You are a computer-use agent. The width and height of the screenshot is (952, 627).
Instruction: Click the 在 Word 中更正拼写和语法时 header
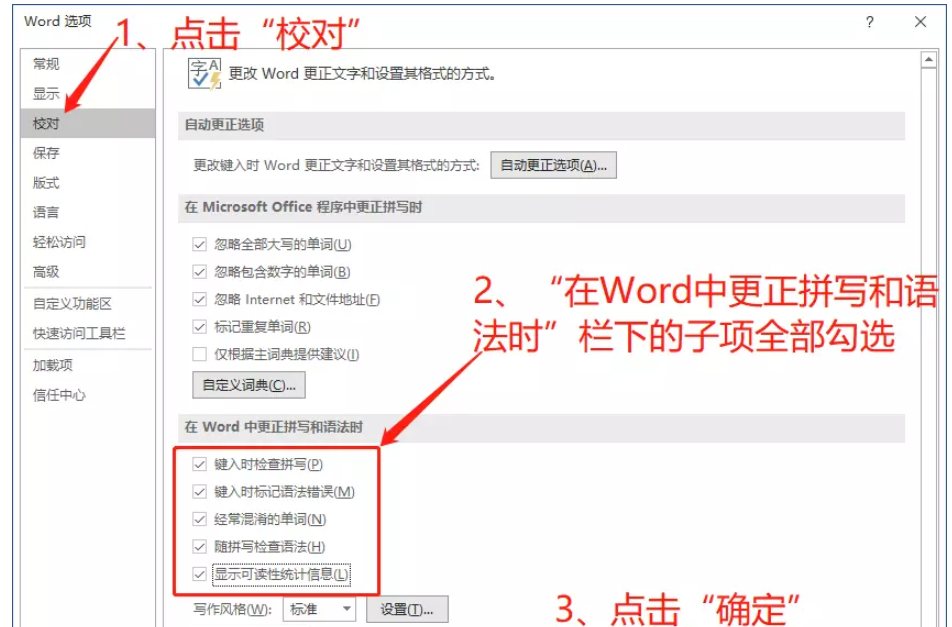pos(541,427)
